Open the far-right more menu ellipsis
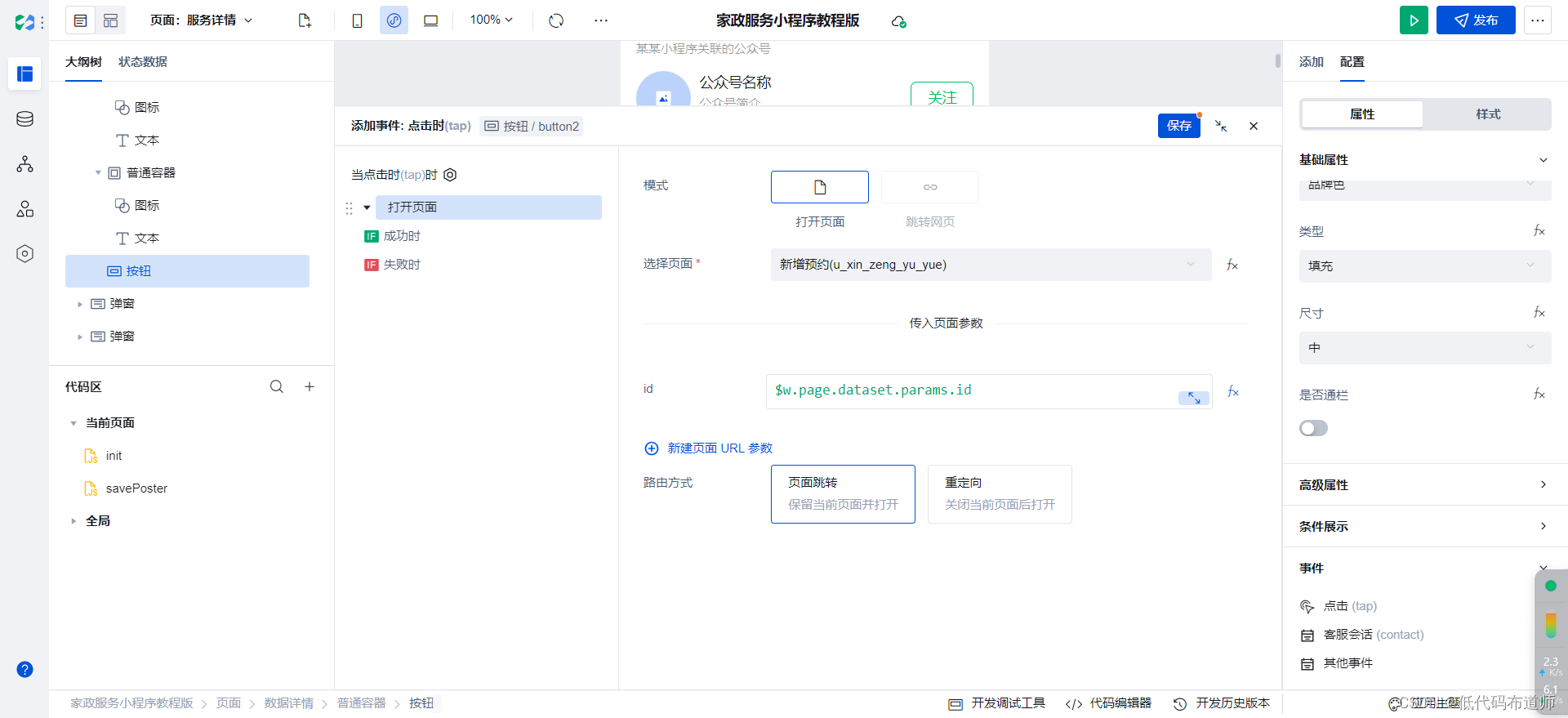 (x=1538, y=20)
